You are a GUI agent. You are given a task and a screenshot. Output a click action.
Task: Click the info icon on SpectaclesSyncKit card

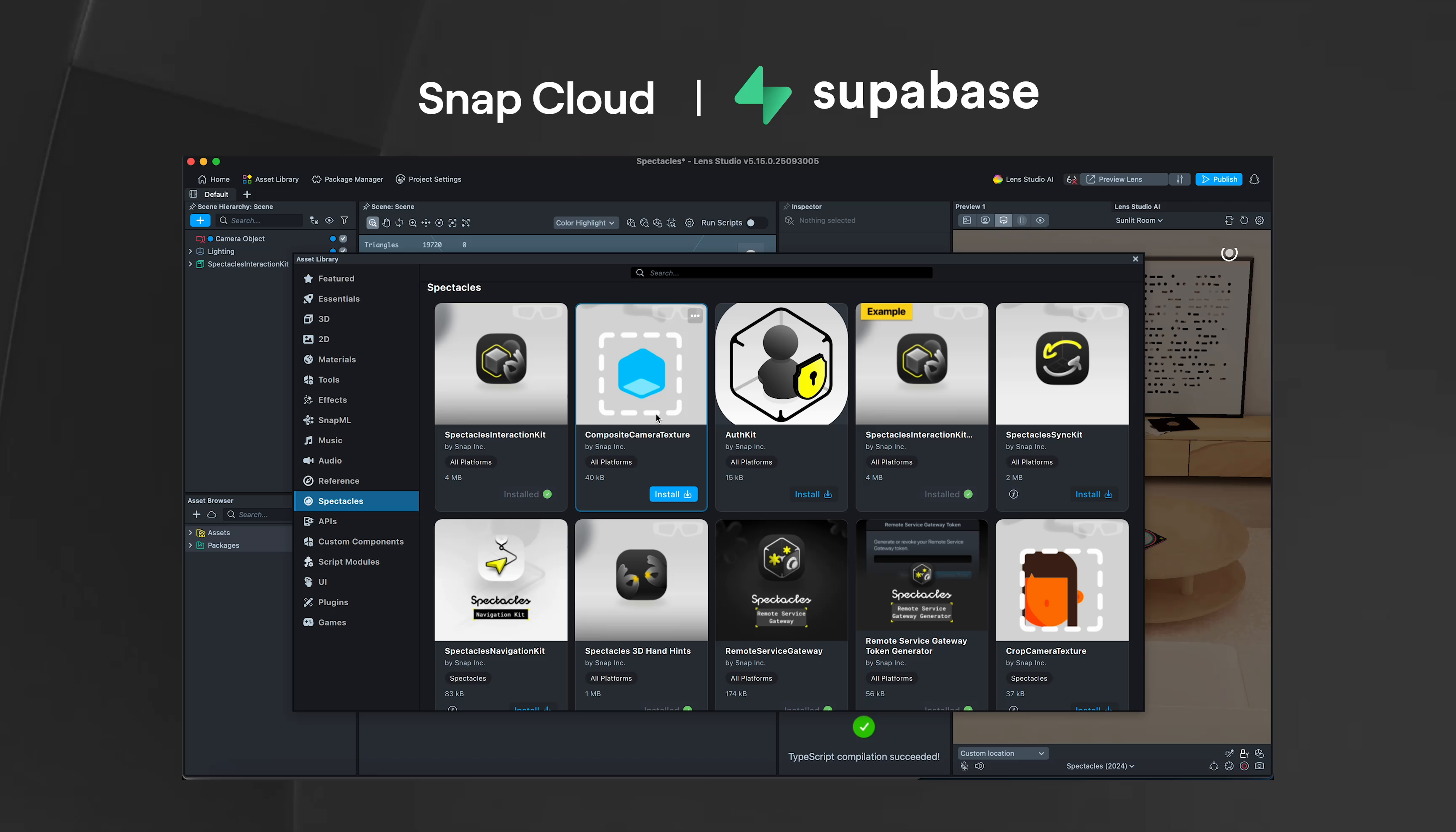[x=1013, y=494]
